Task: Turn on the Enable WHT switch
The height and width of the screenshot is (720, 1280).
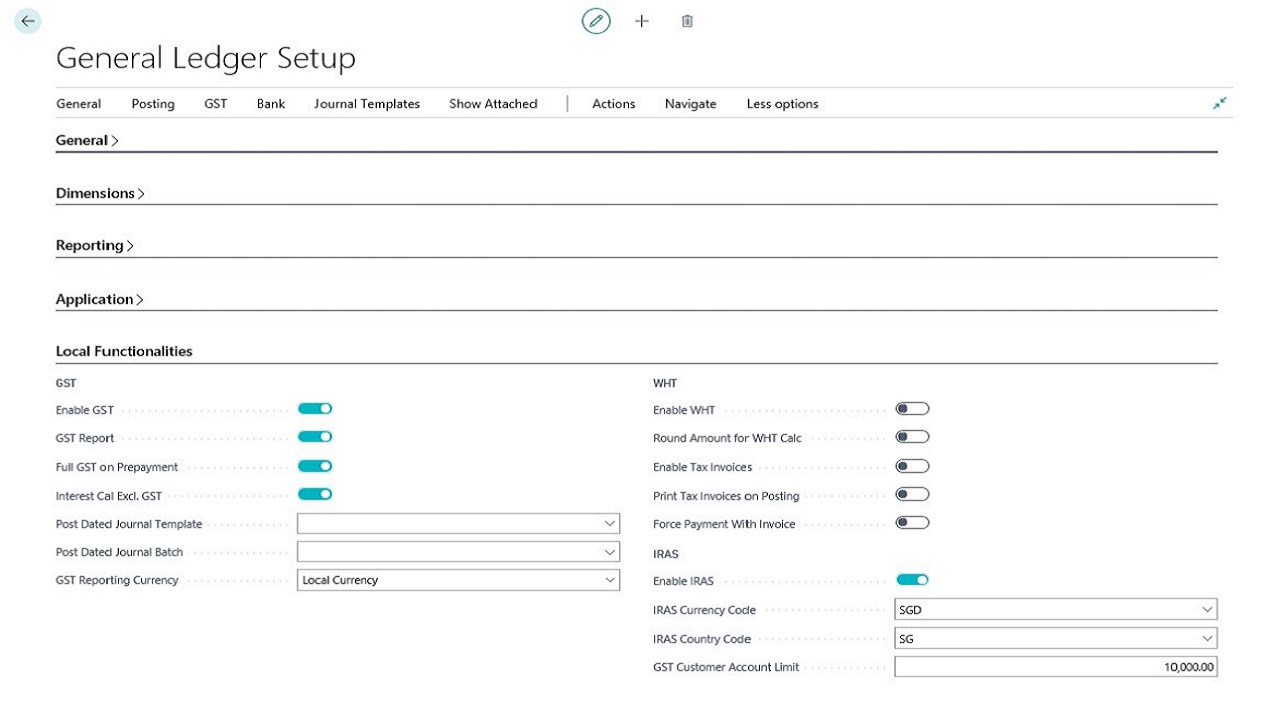Action: 912,409
